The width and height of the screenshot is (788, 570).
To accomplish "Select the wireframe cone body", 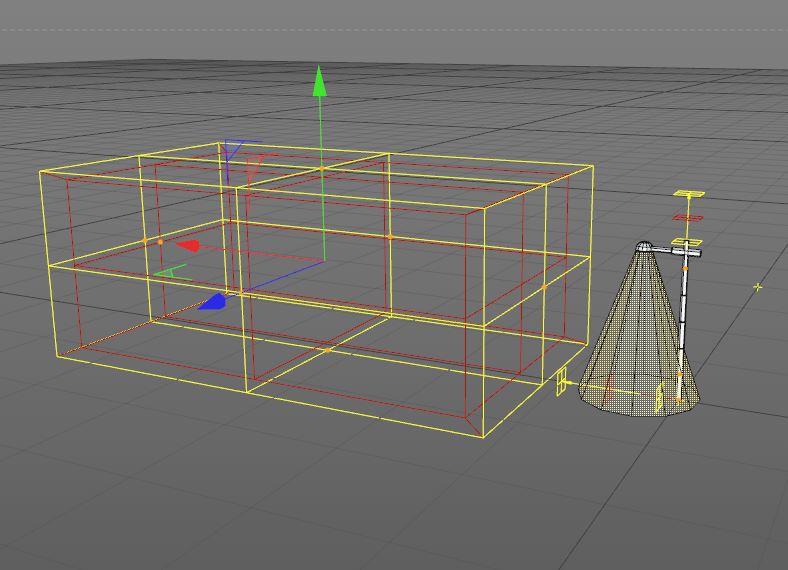I will 630,340.
